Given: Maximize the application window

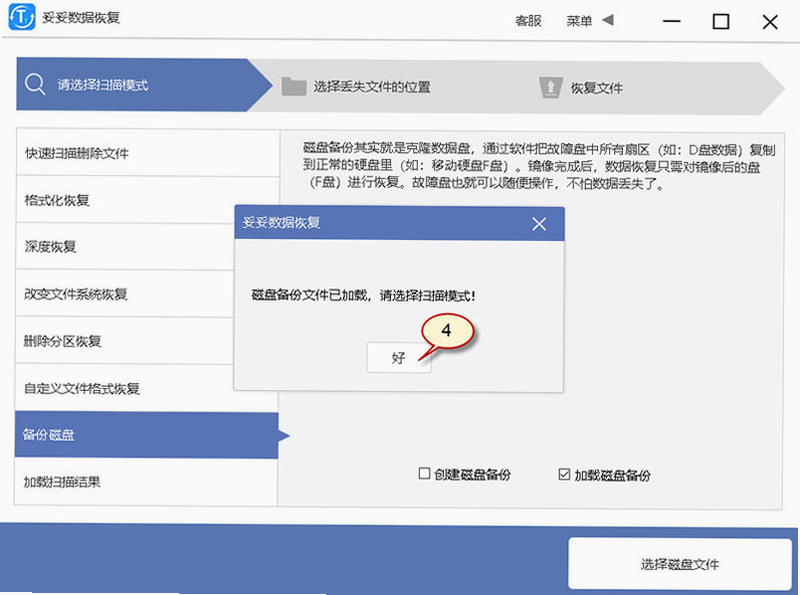Looking at the screenshot, I should pyautogui.click(x=720, y=21).
